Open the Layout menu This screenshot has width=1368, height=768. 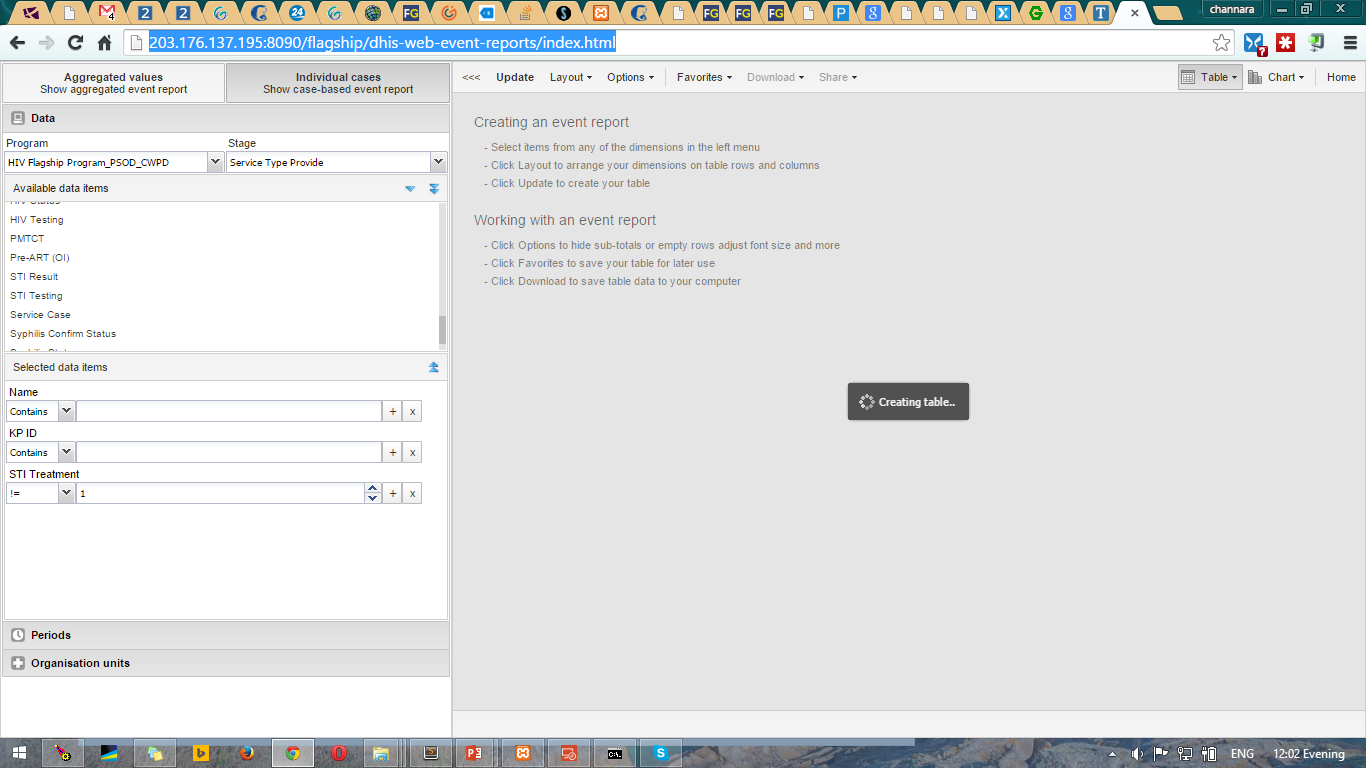[570, 77]
